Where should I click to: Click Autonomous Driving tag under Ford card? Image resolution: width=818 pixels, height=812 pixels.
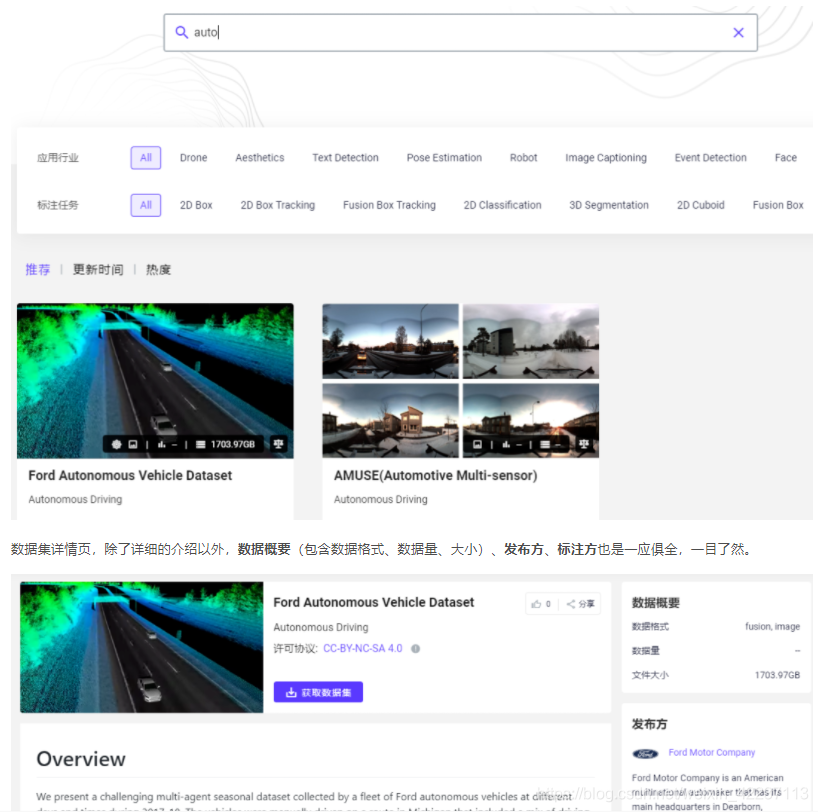[x=75, y=499]
